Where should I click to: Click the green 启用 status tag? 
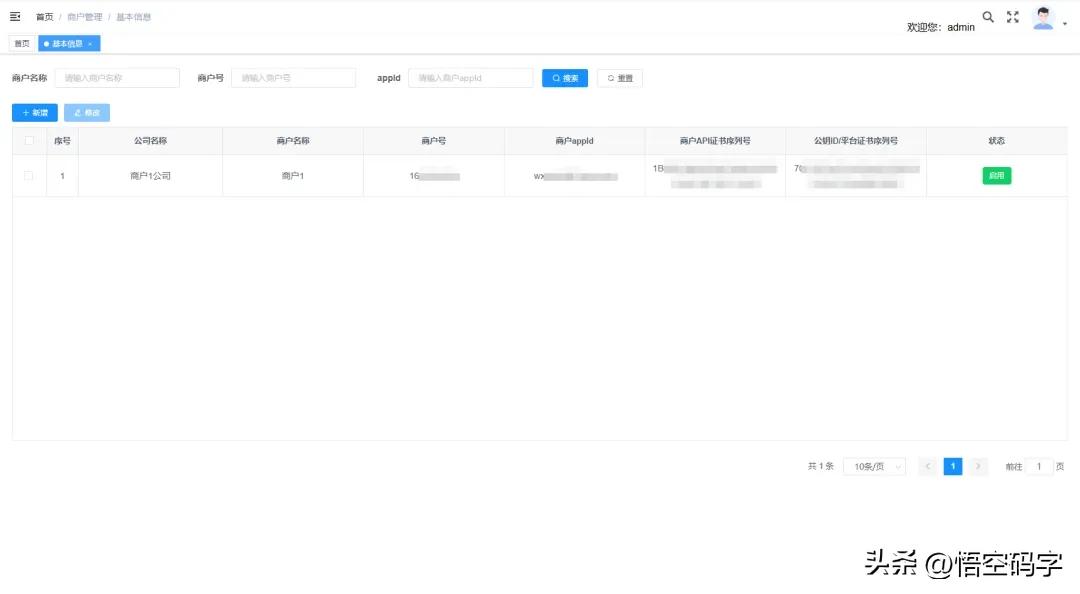(x=997, y=176)
